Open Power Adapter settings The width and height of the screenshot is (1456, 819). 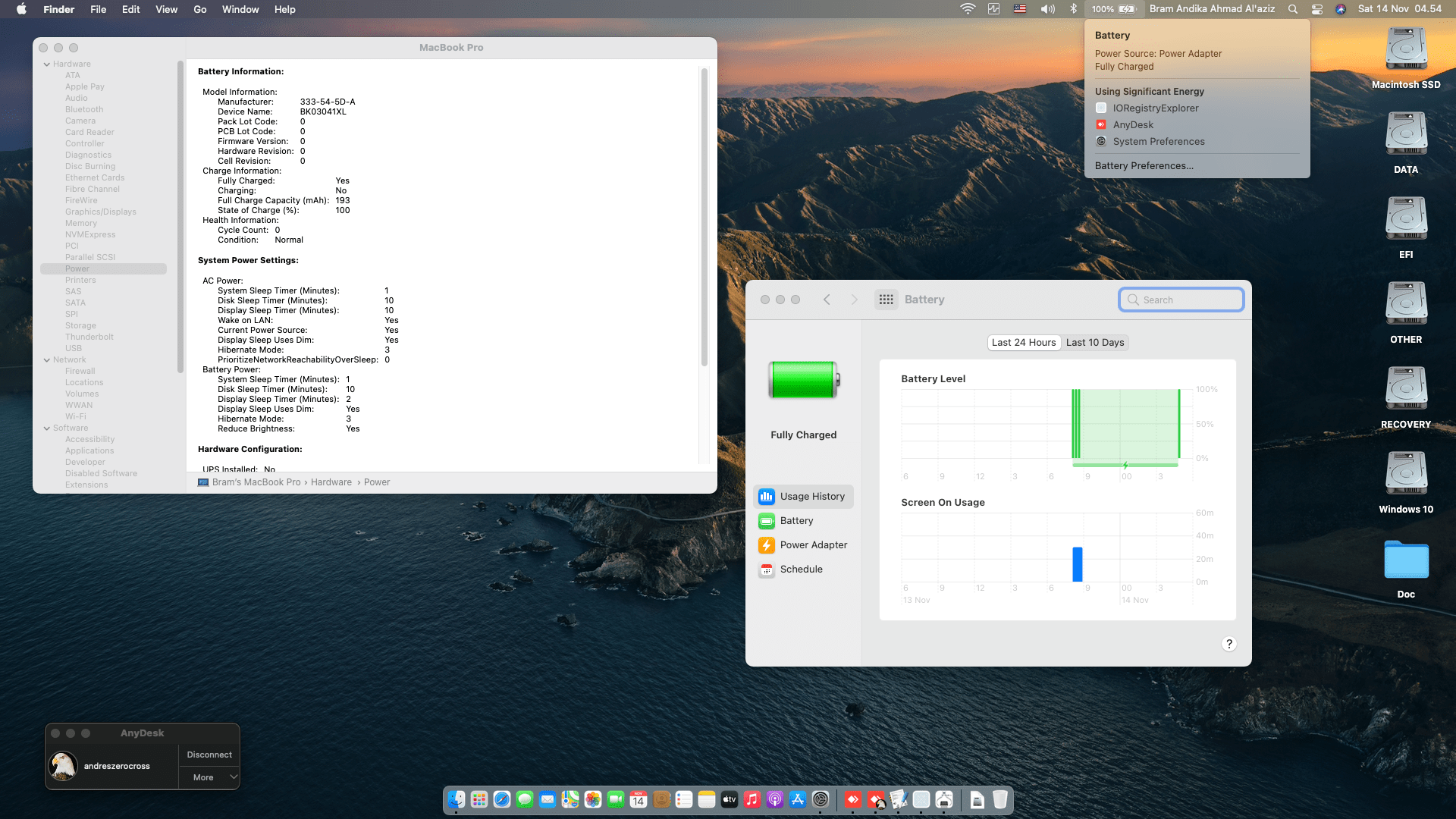tap(813, 545)
